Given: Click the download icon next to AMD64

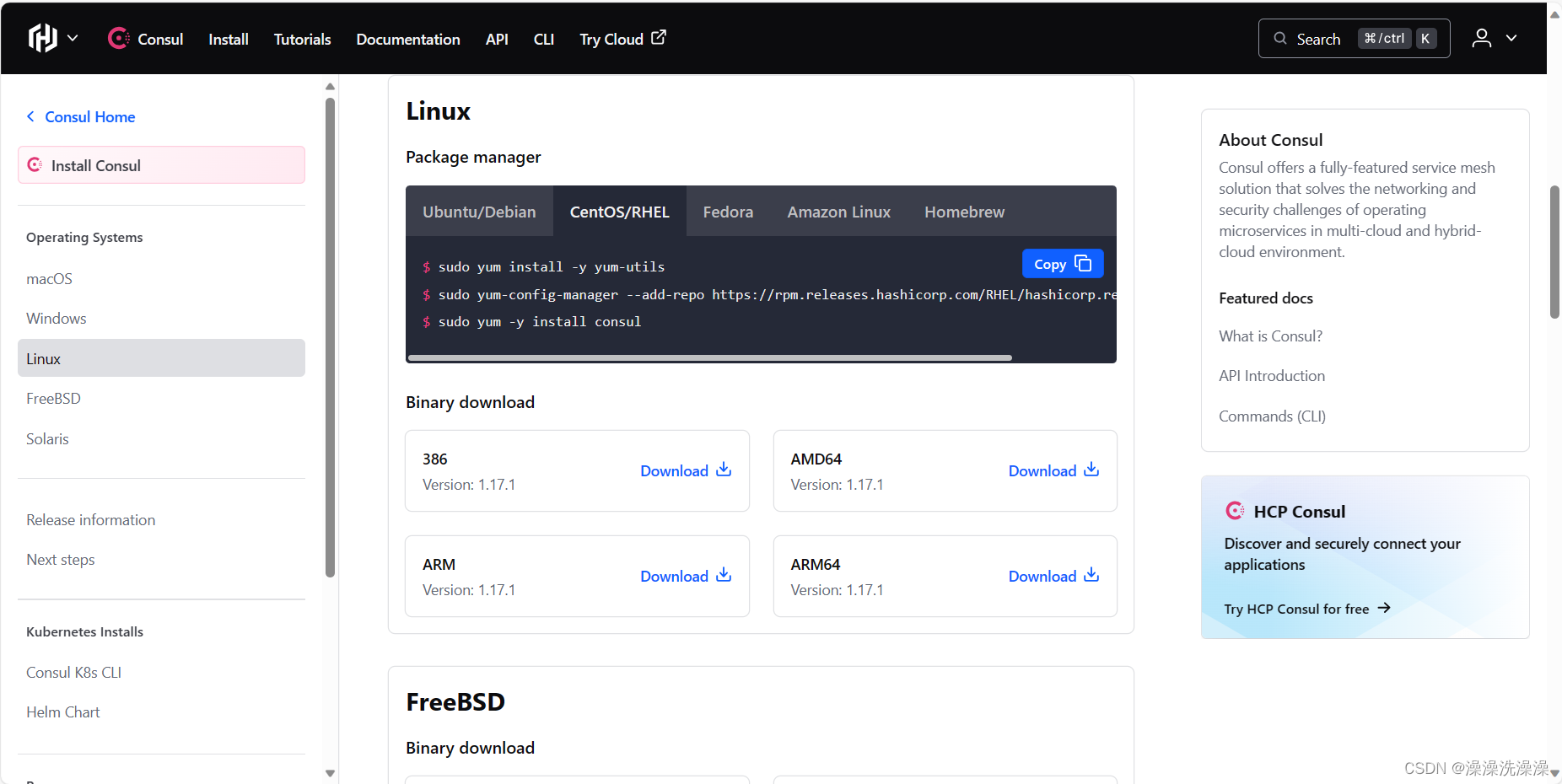Looking at the screenshot, I should [1091, 469].
